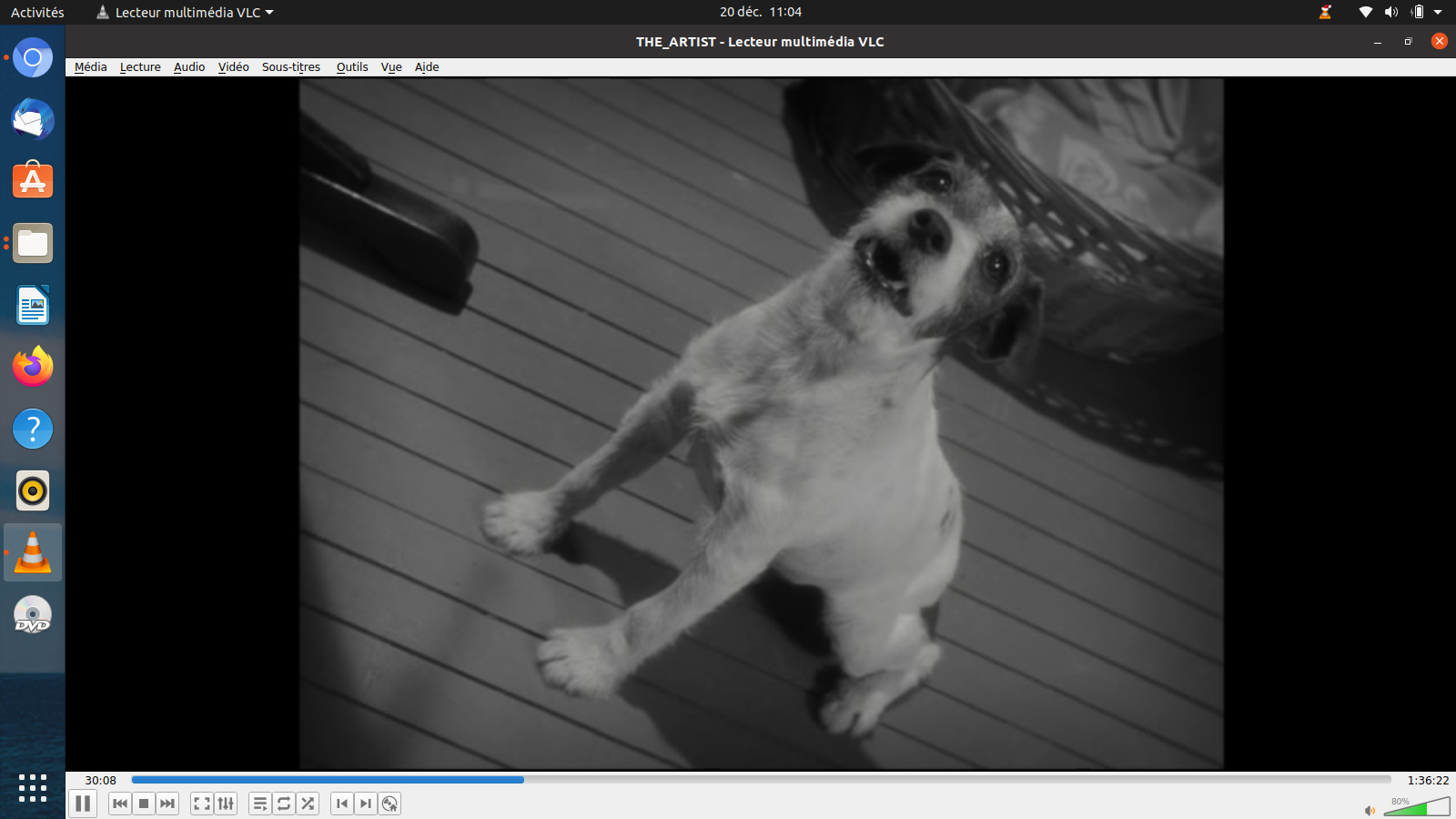Open the Sous-titres menu
1456x819 pixels.
click(x=291, y=67)
